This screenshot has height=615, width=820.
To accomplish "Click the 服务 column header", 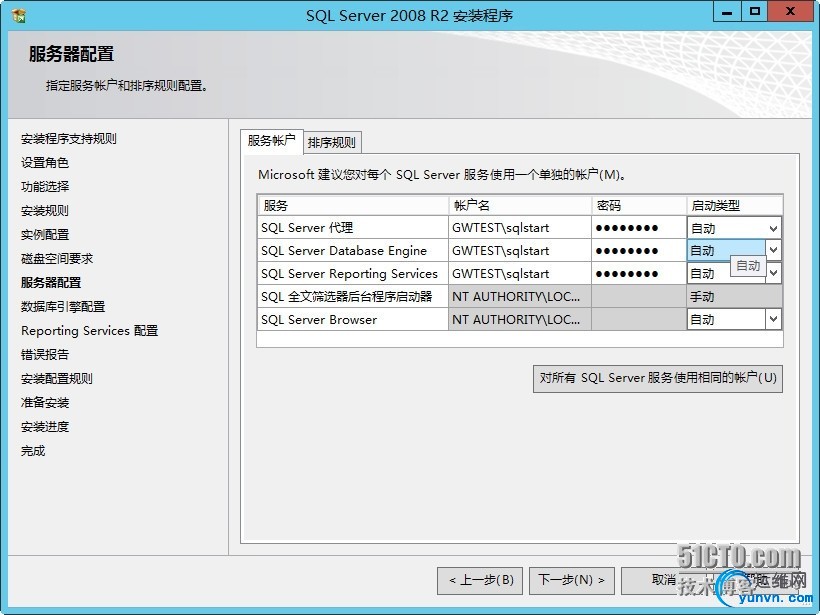I will pyautogui.click(x=353, y=205).
